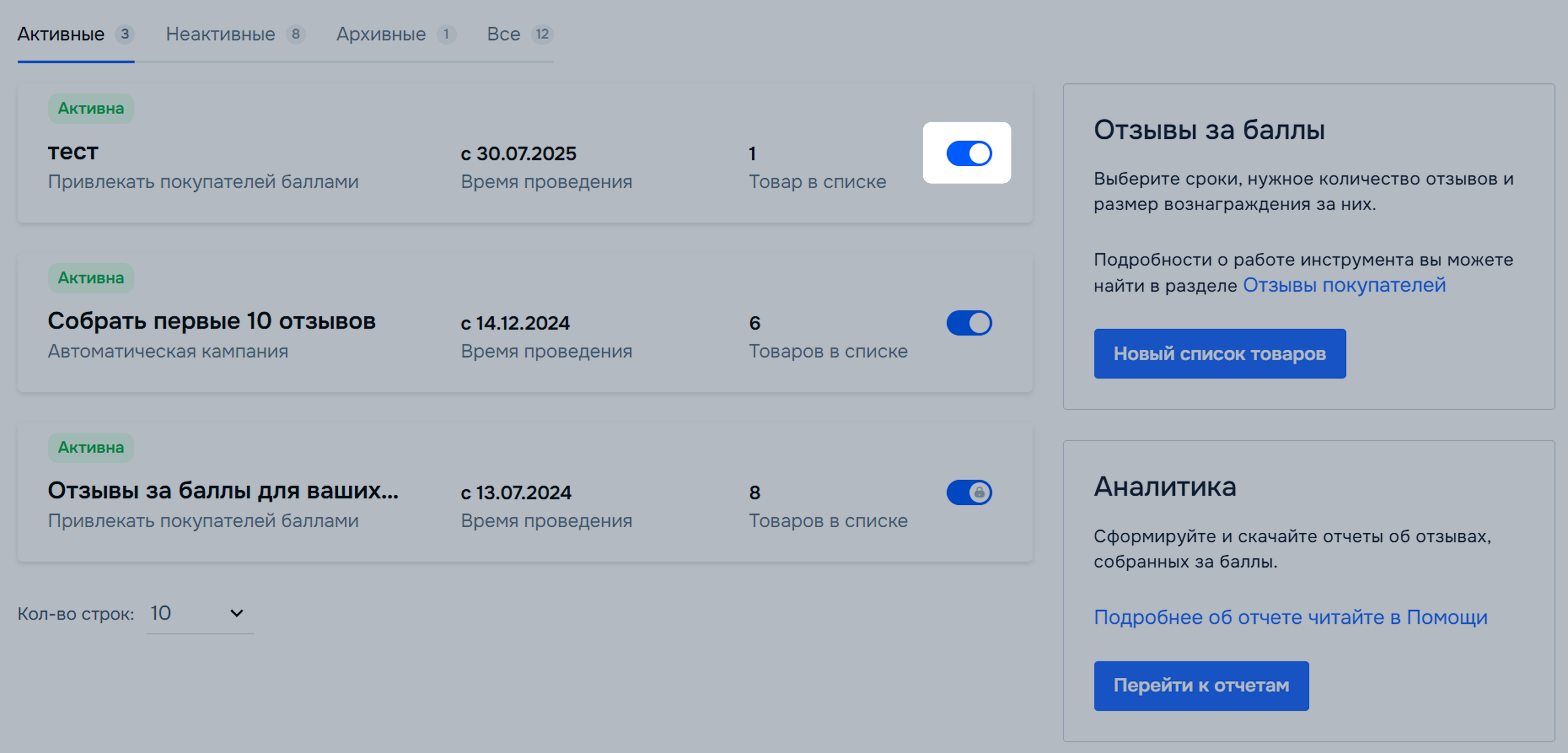
Task: Click the lock icon on the third toggle
Action: (x=979, y=492)
